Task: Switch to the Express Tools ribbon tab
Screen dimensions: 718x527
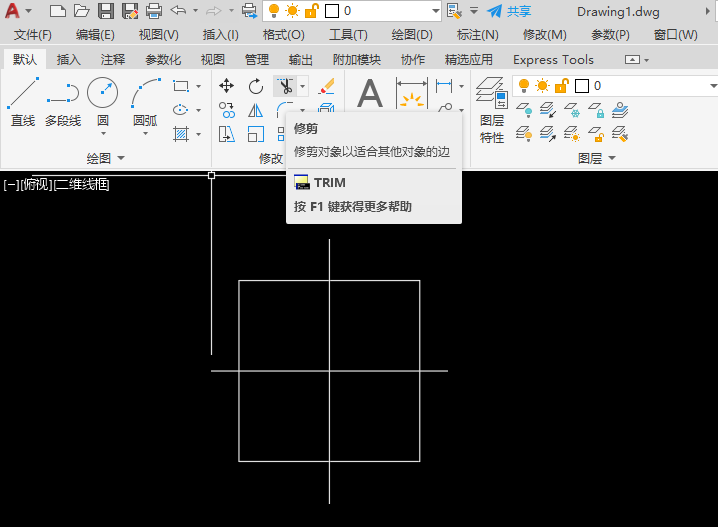Action: [x=553, y=60]
